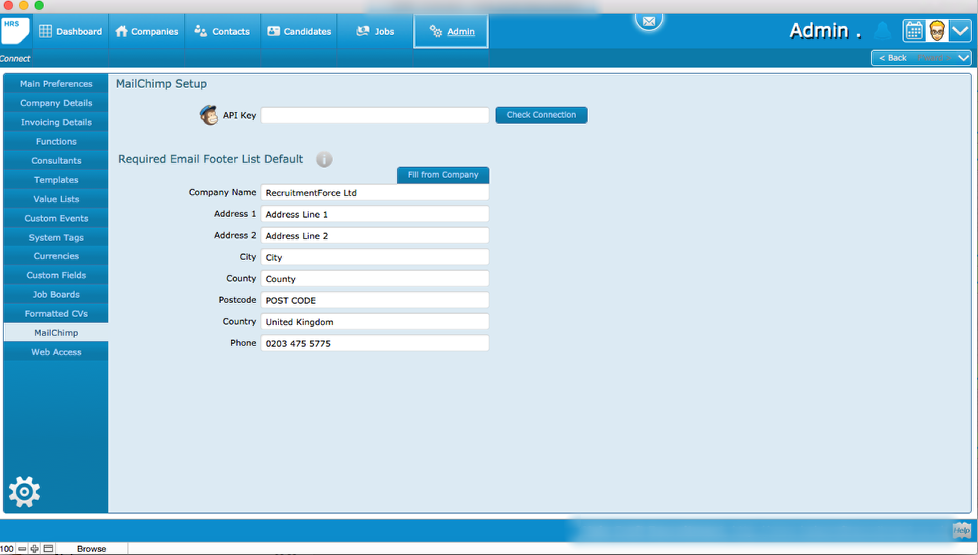Viewport: 978px width, 555px height.
Task: Edit the Postcode field
Action: point(375,300)
